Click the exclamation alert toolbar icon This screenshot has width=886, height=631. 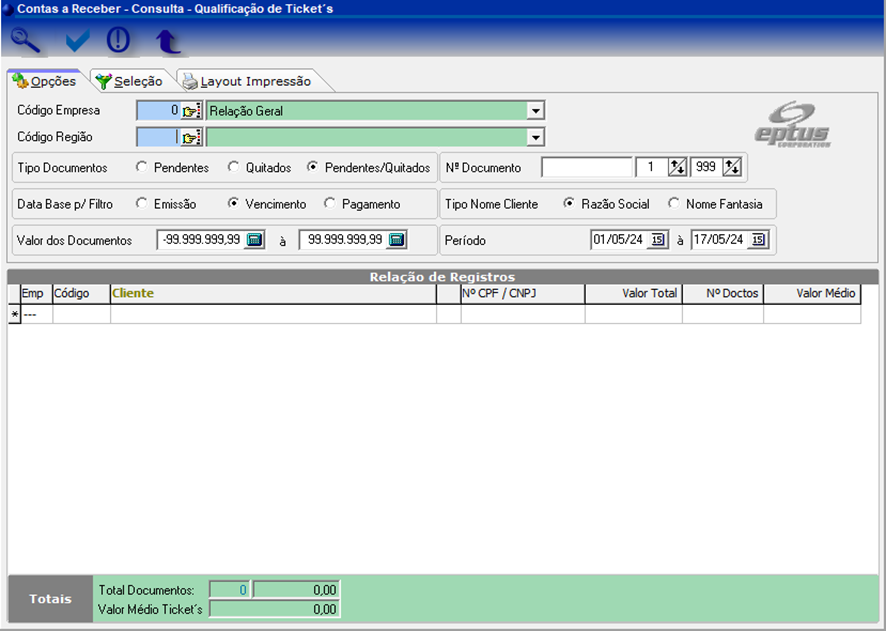click(x=119, y=41)
